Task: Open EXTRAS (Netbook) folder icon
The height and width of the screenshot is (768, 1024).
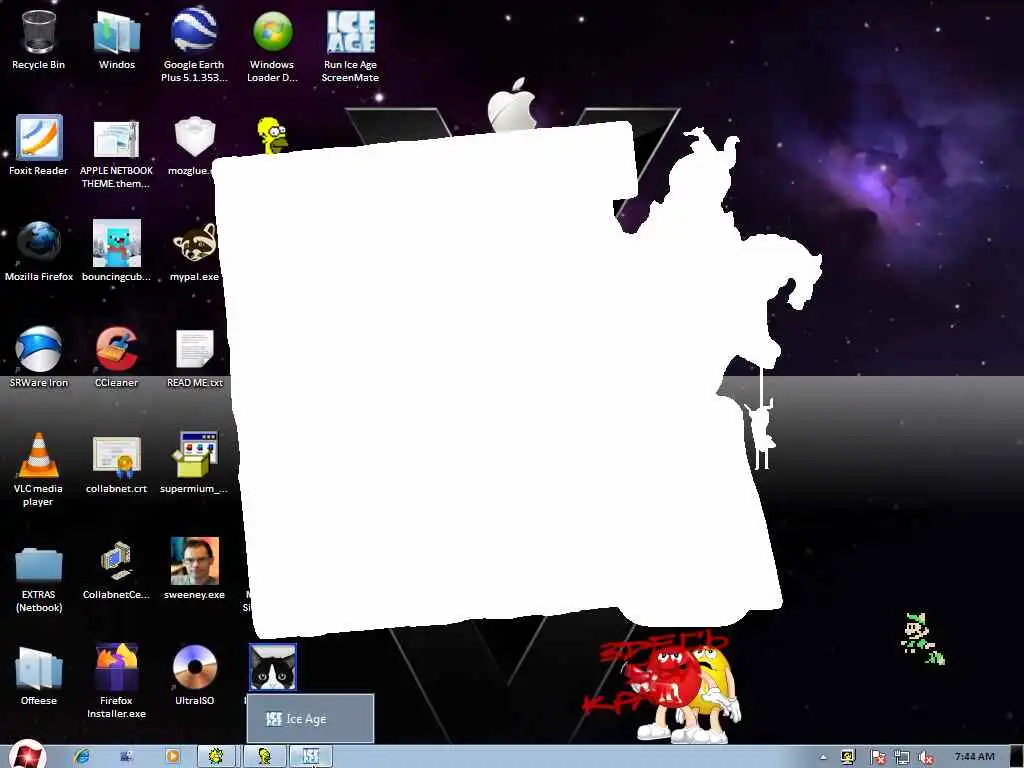Action: (39, 578)
